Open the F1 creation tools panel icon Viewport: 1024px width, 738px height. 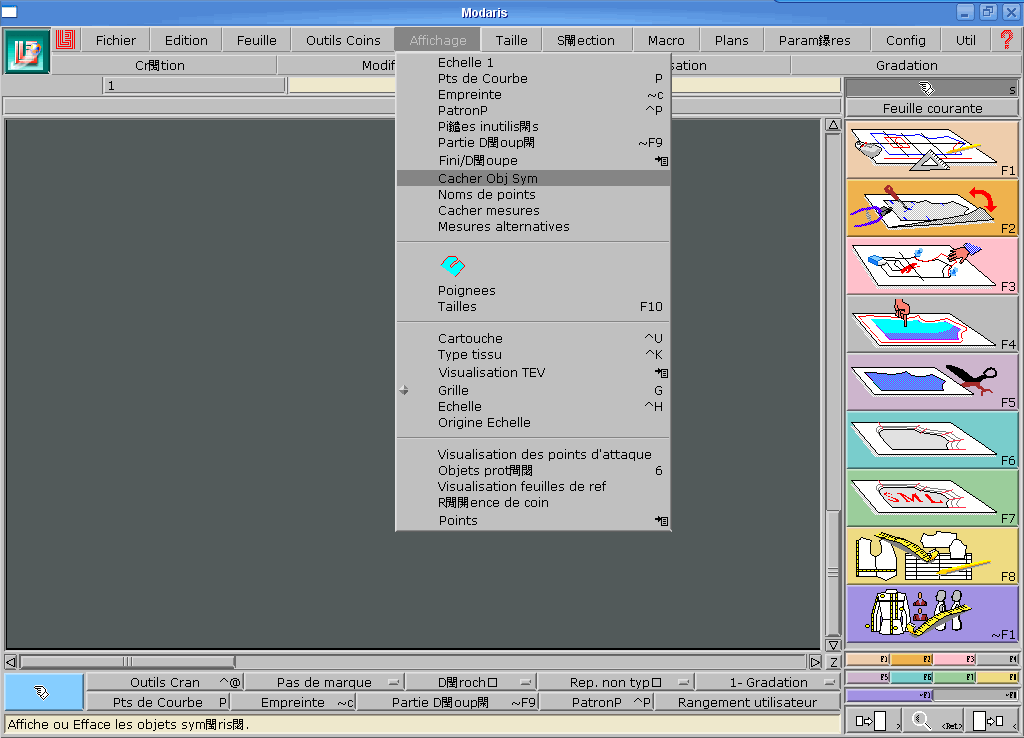(932, 150)
